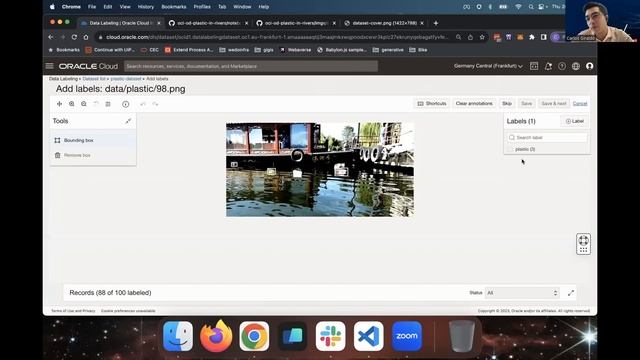Open the Chrome File menu
This screenshot has height=360, width=640.
(x=92, y=7)
